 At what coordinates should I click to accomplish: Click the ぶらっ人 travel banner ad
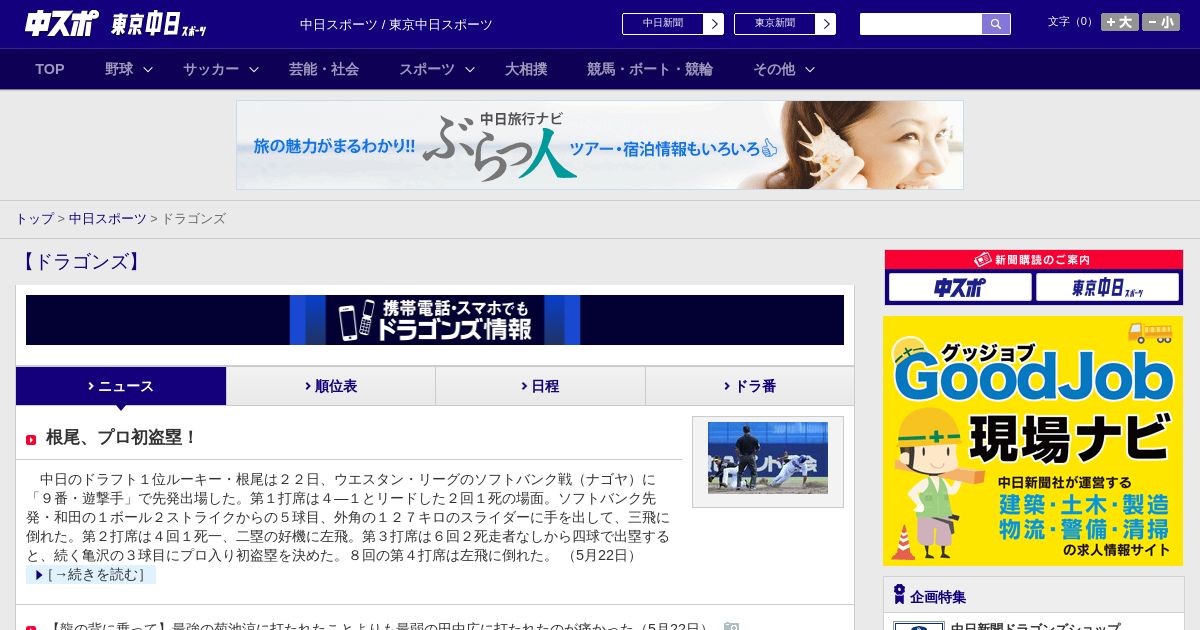point(600,145)
